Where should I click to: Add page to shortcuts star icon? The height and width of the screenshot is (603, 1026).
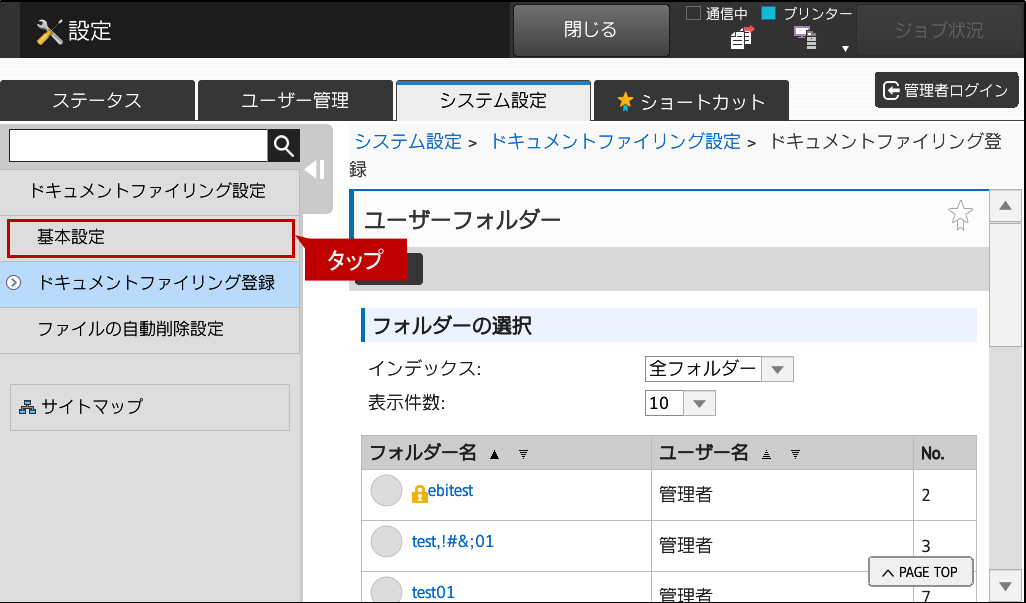click(x=960, y=215)
